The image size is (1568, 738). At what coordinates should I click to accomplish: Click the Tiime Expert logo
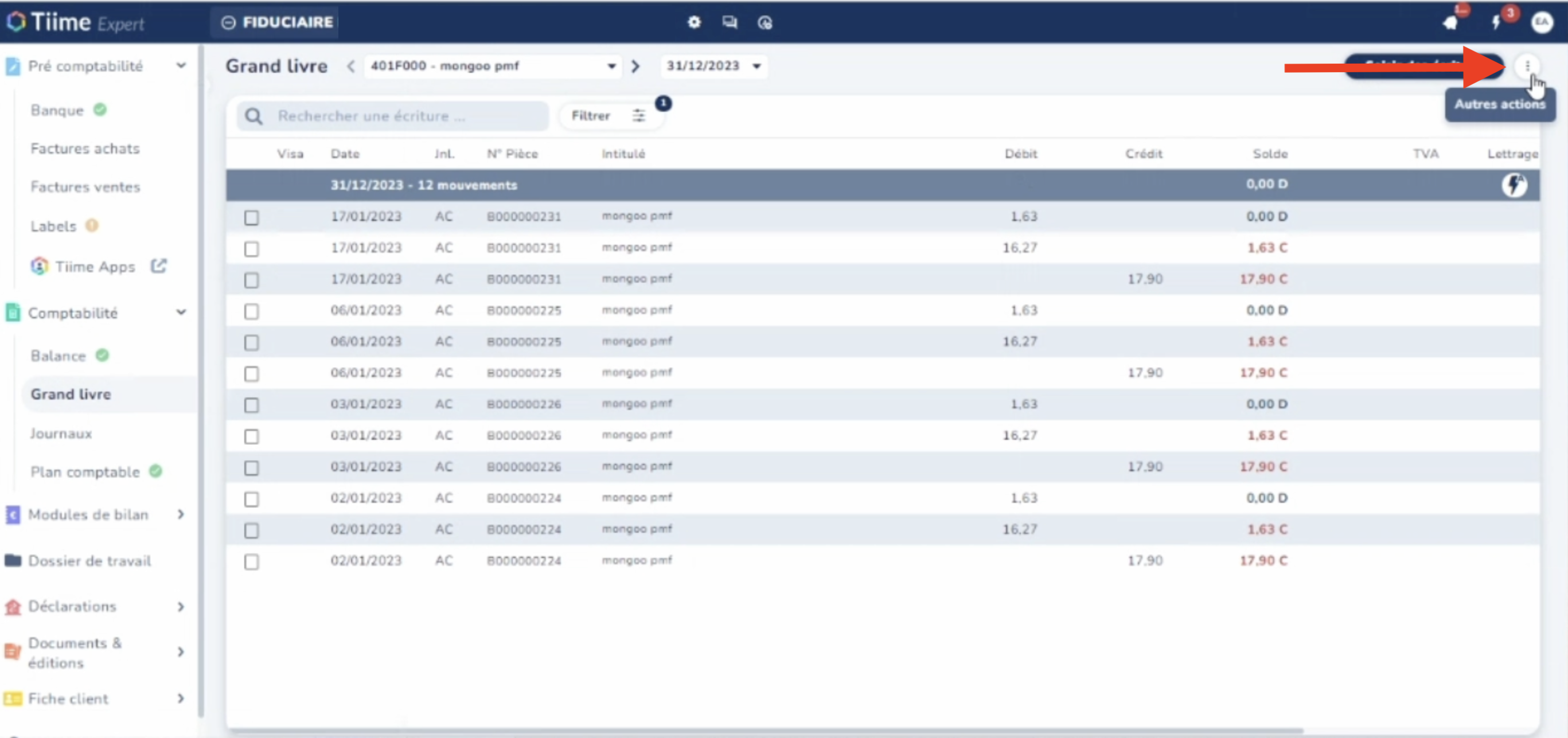[x=76, y=22]
